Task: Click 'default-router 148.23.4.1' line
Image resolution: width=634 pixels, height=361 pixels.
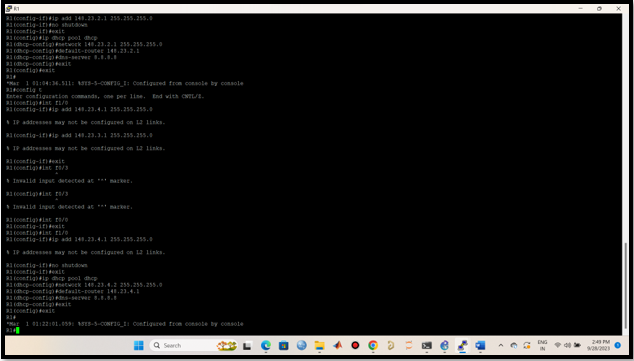Action: coord(73,291)
